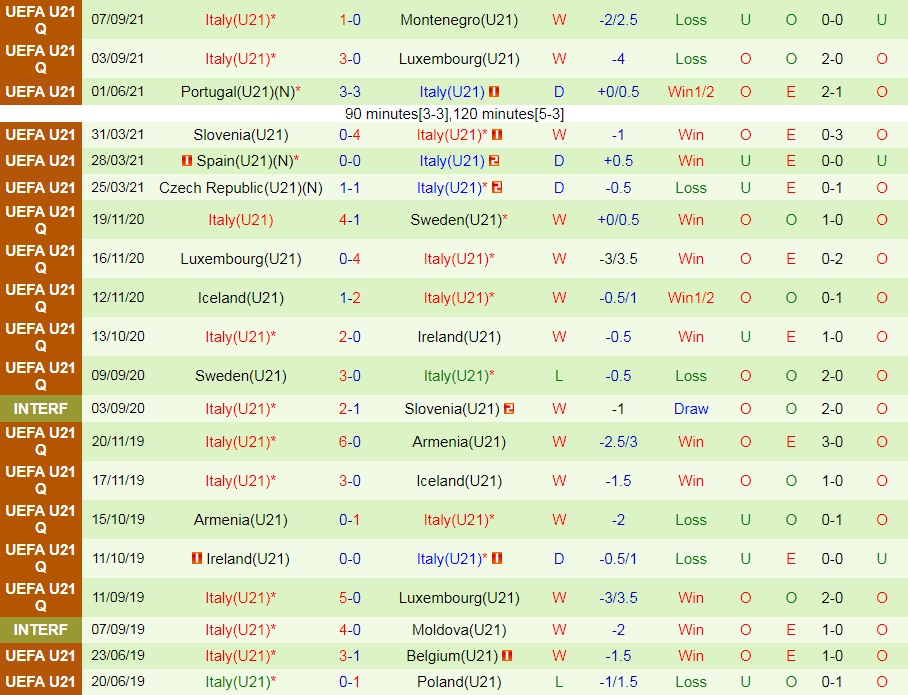The height and width of the screenshot is (695, 908).
Task: Select INTERF label for 03/09/20 match
Action: (41, 409)
